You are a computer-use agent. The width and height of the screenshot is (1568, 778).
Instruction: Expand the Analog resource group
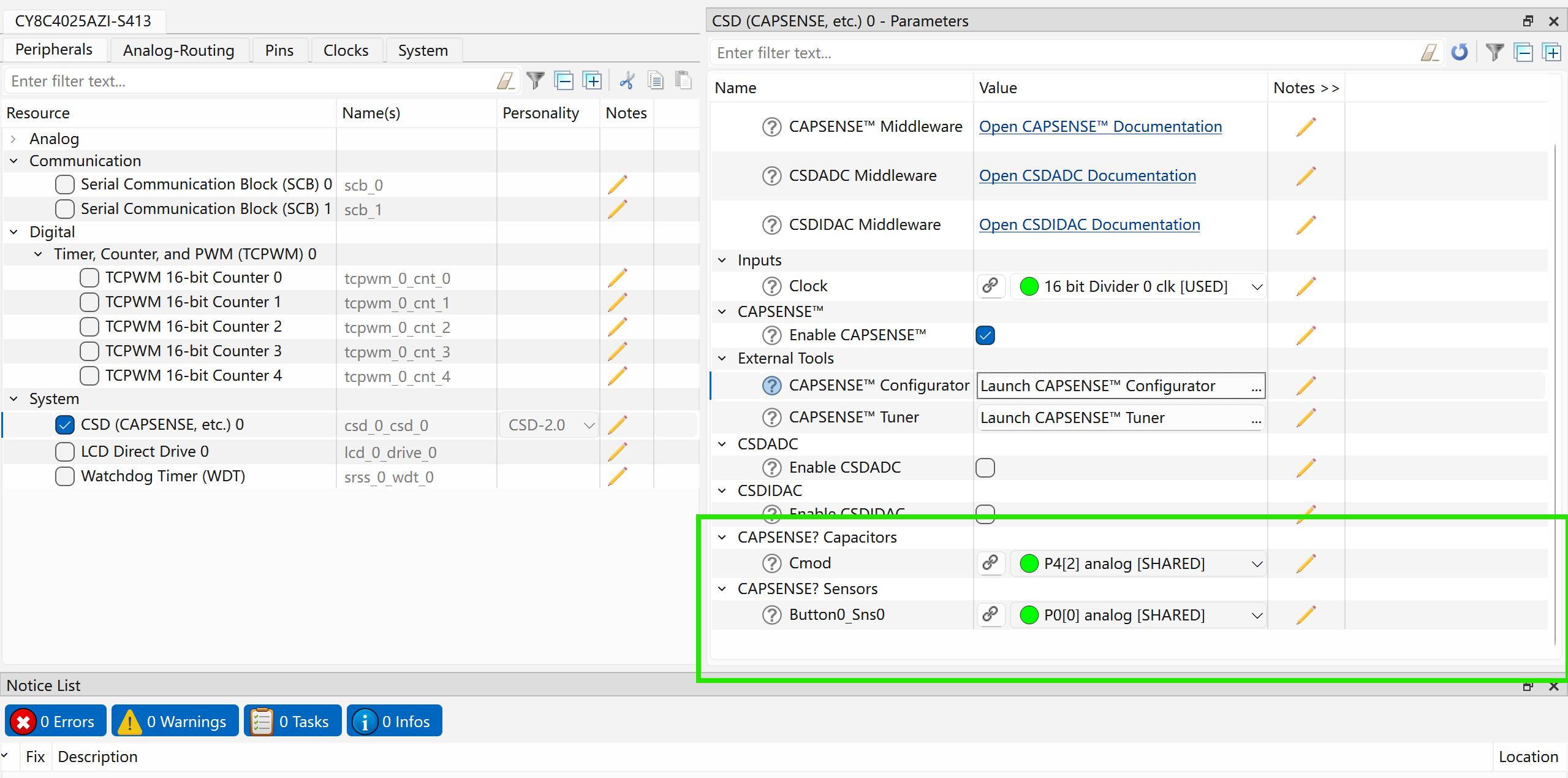[x=13, y=139]
